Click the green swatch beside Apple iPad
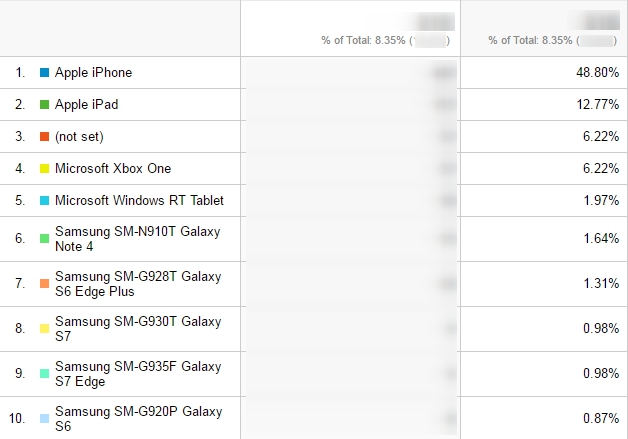The height and width of the screenshot is (439, 628). (44, 105)
